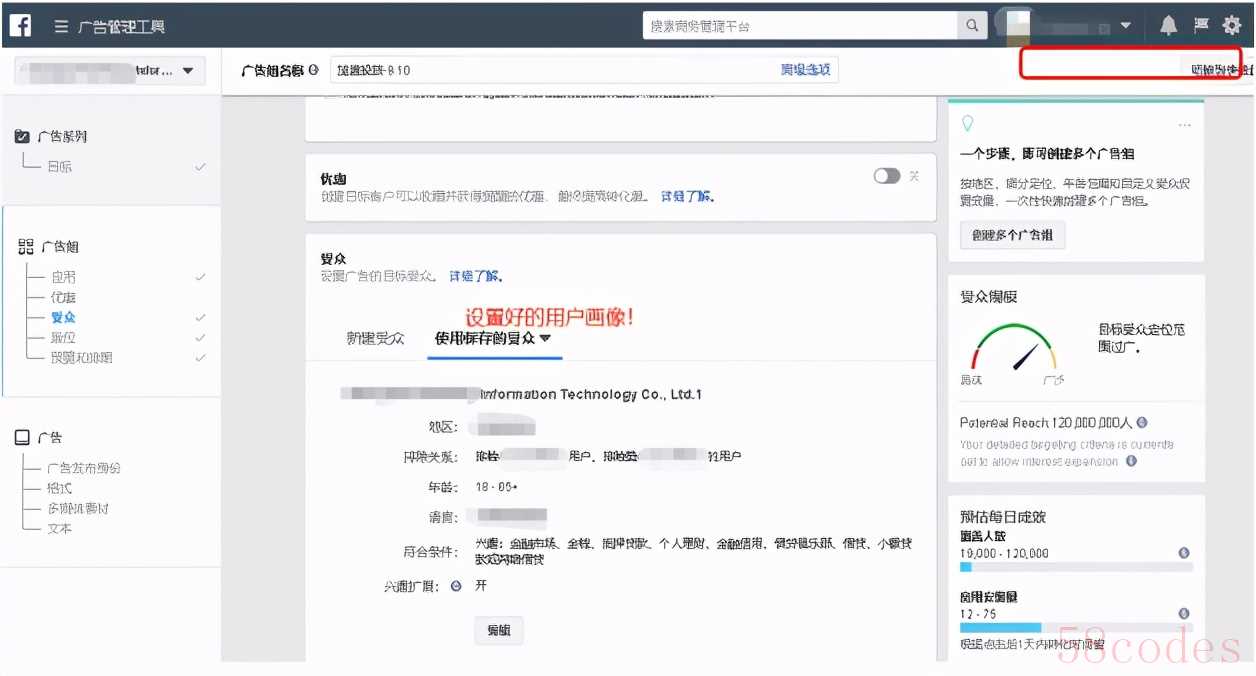Switch to the 新建受众 tab
Viewport: 1256px width, 676px height.
(375, 338)
